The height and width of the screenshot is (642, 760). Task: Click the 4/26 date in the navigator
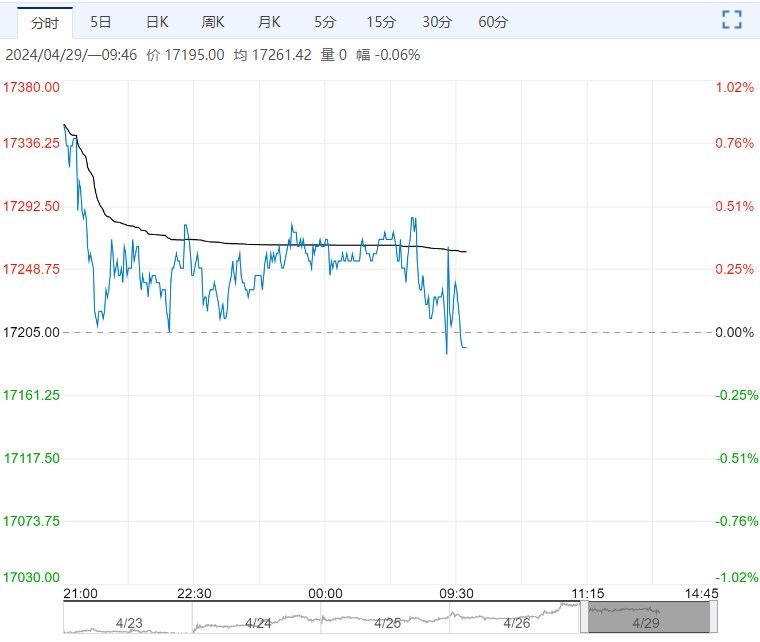click(516, 621)
